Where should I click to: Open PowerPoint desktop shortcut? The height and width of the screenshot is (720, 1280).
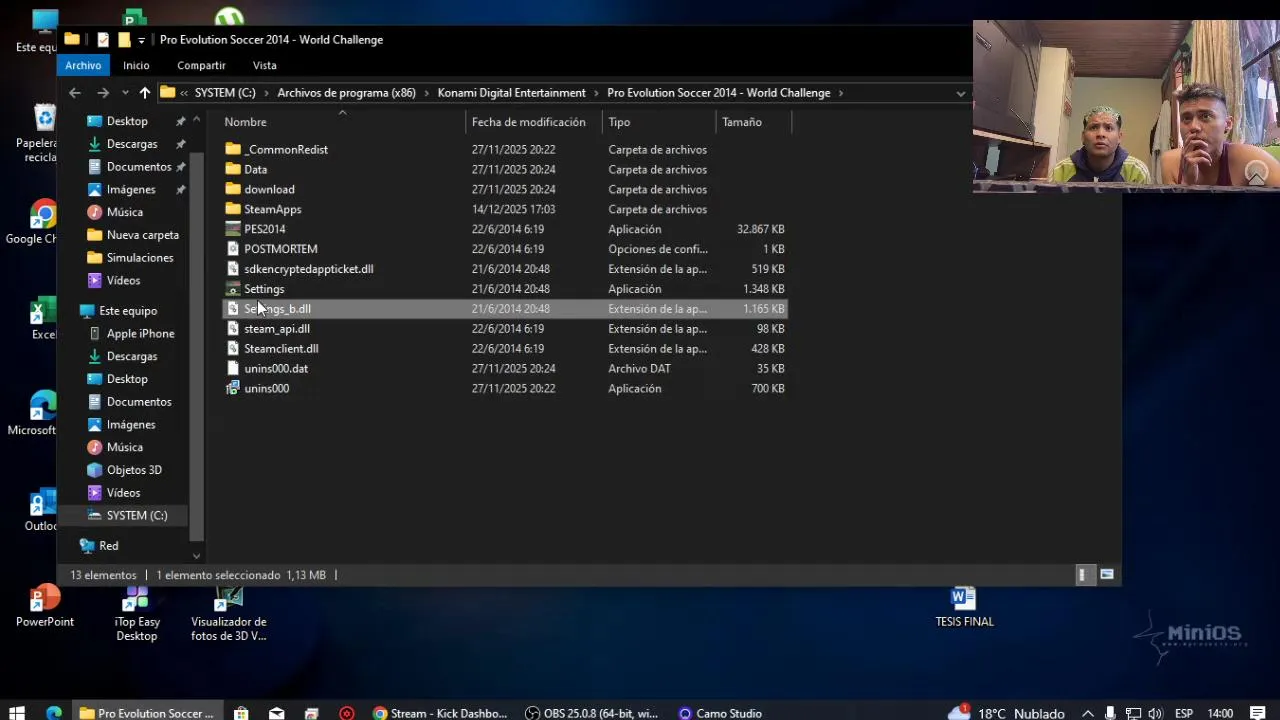click(45, 606)
